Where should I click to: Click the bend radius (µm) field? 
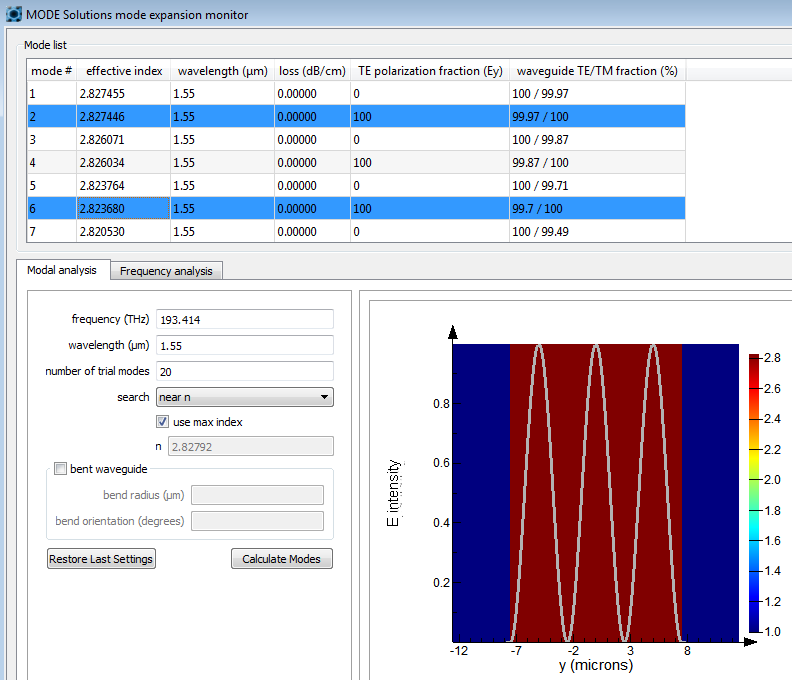tap(257, 495)
